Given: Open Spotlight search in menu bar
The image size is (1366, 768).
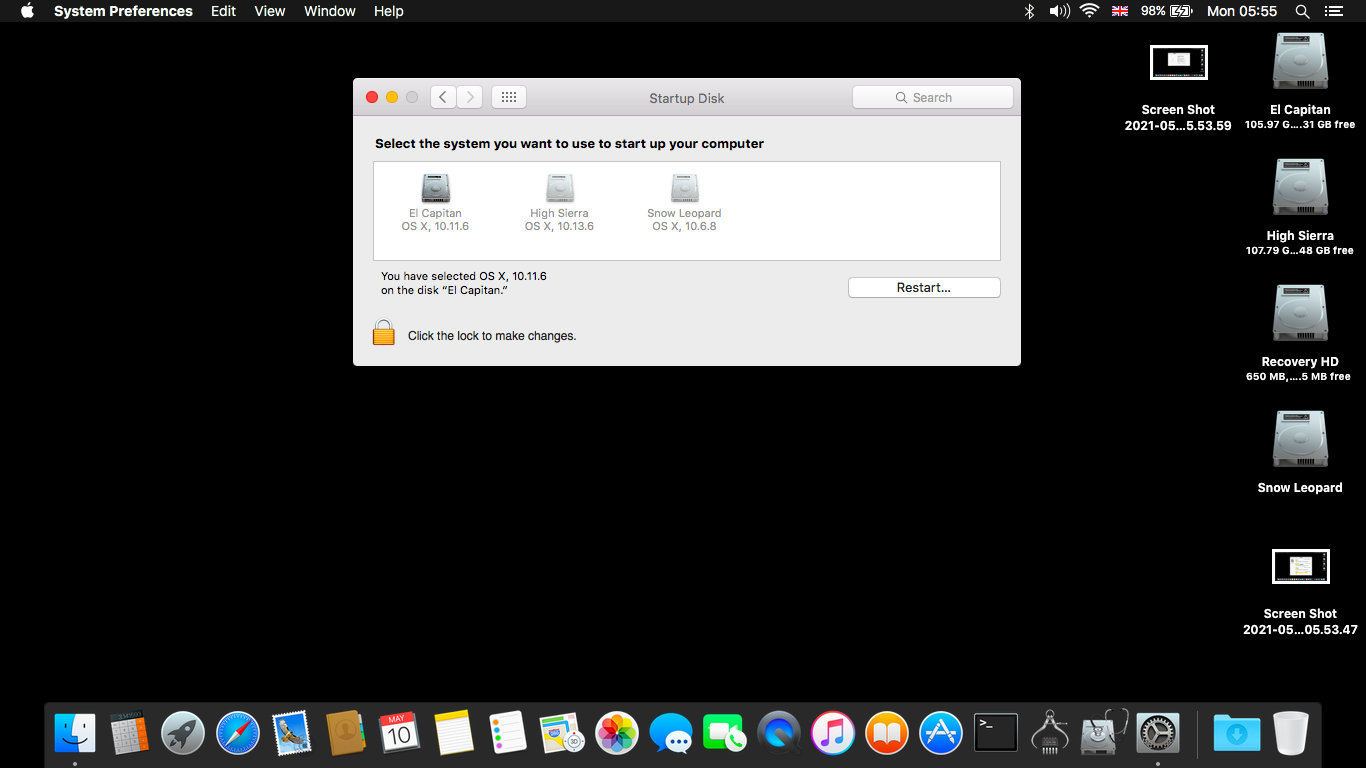Looking at the screenshot, I should coord(1302,11).
